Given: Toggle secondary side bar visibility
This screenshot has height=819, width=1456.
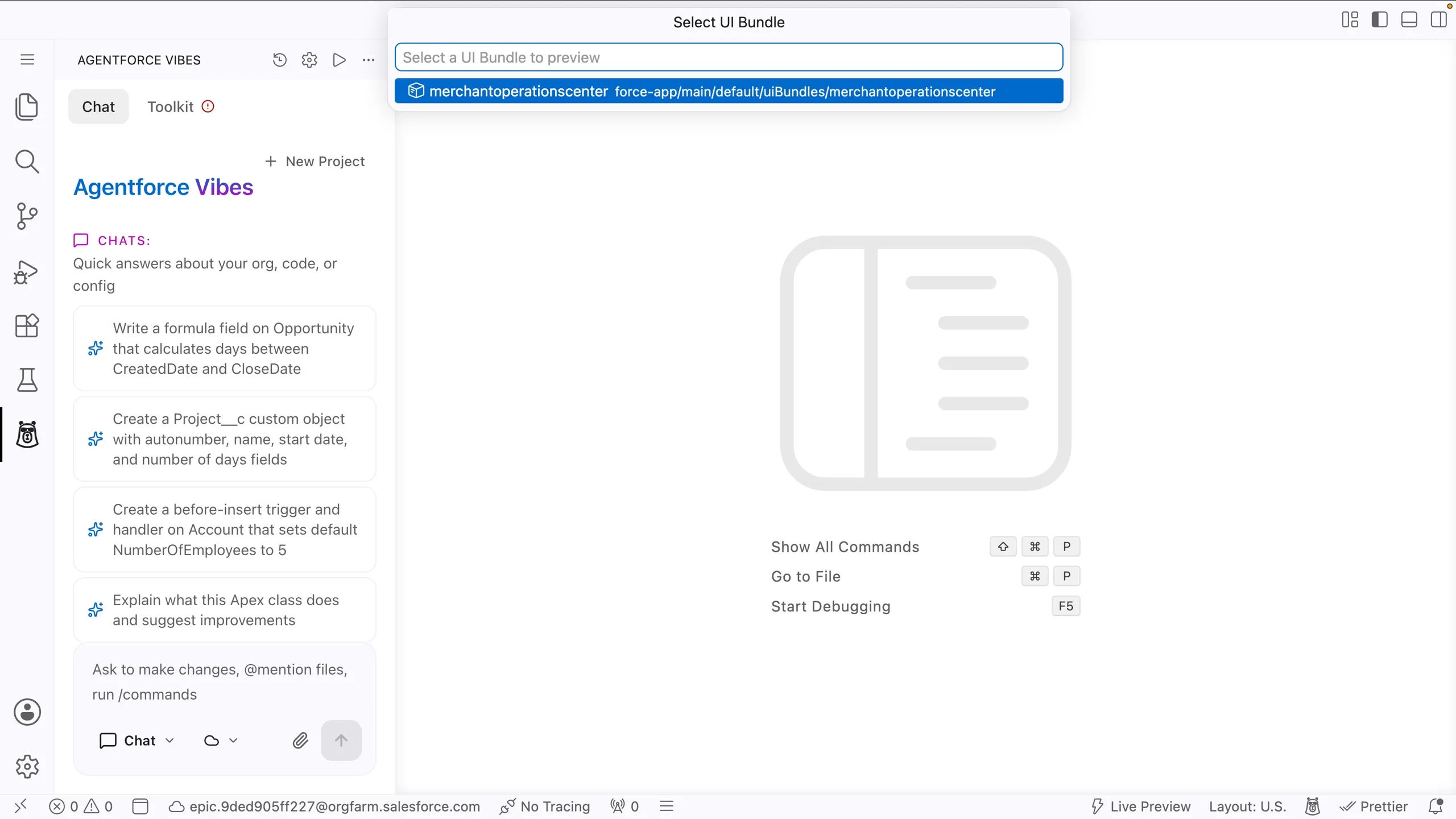Looking at the screenshot, I should click(1438, 19).
